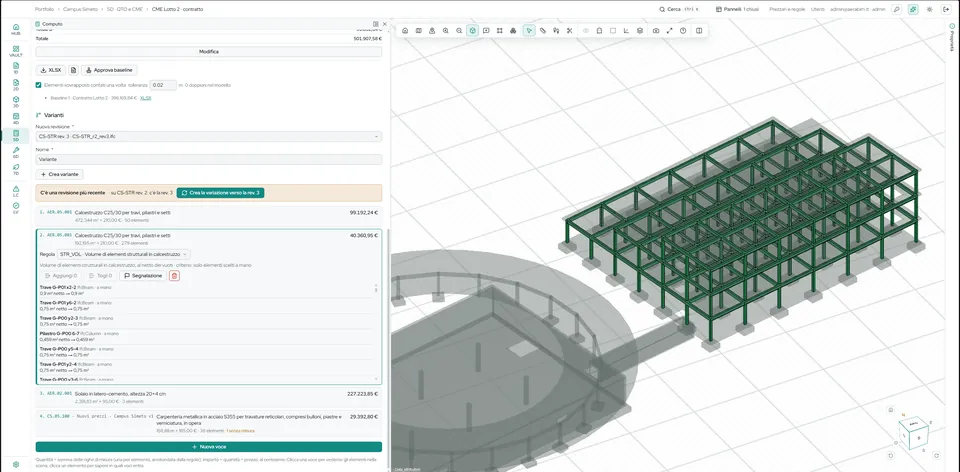The image size is (960, 472).
Task: Click the Nuova voce button
Action: [209, 447]
